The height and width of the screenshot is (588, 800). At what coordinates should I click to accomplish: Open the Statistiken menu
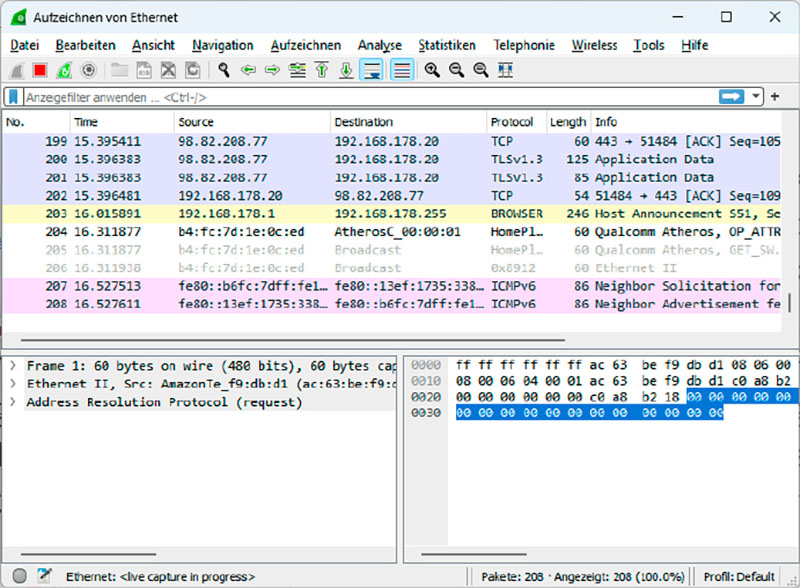pos(447,45)
